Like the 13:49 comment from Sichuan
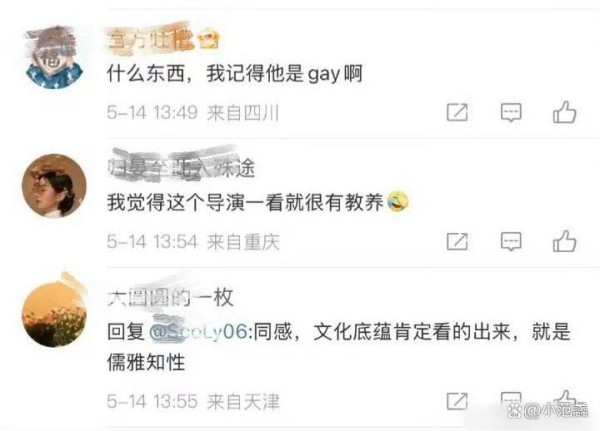This screenshot has height=431, width=600. 564,112
